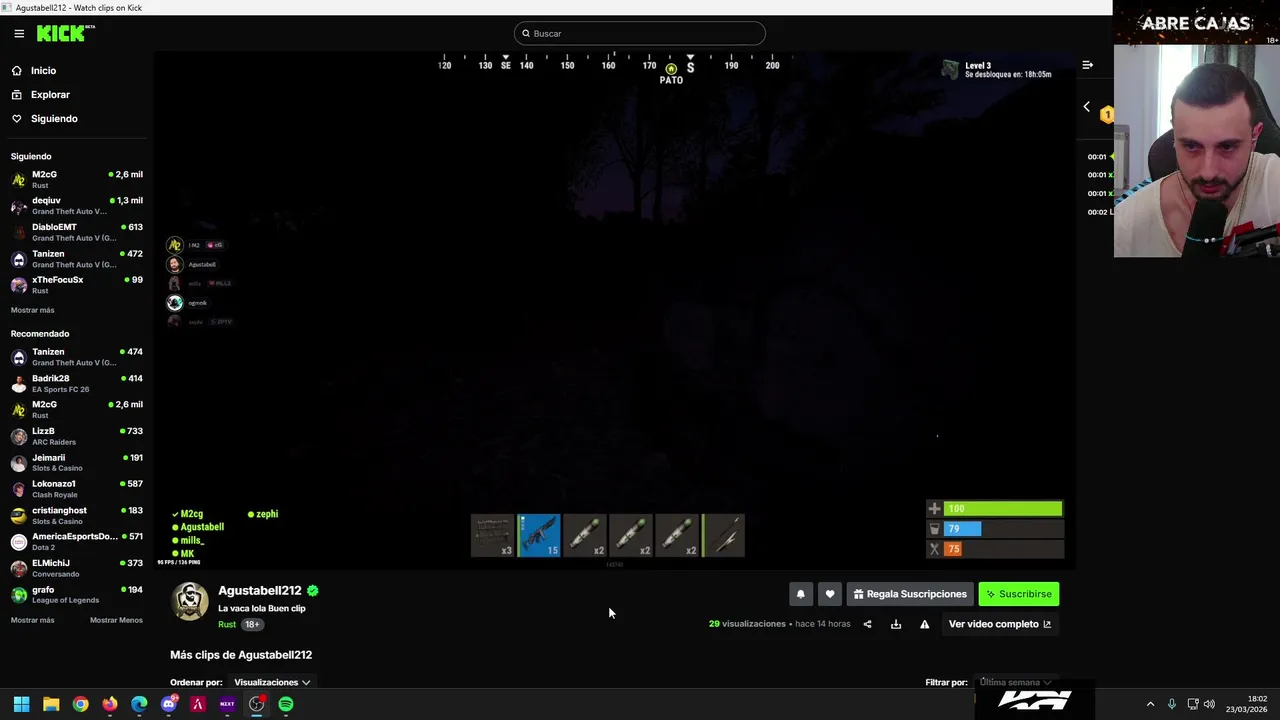Open Firefox from taskbar
Screen dimensions: 1280x720
[110, 704]
